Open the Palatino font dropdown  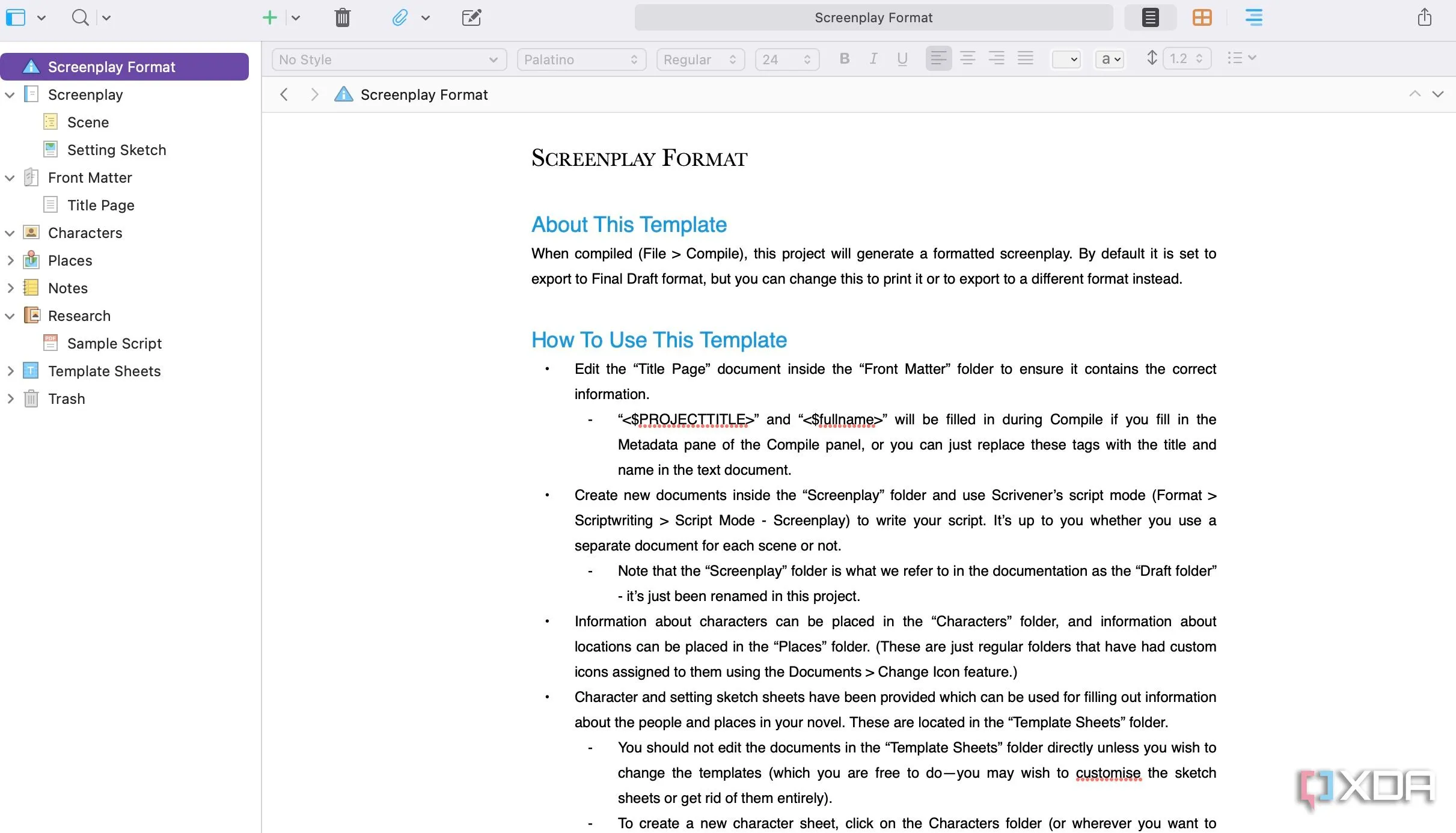[581, 59]
